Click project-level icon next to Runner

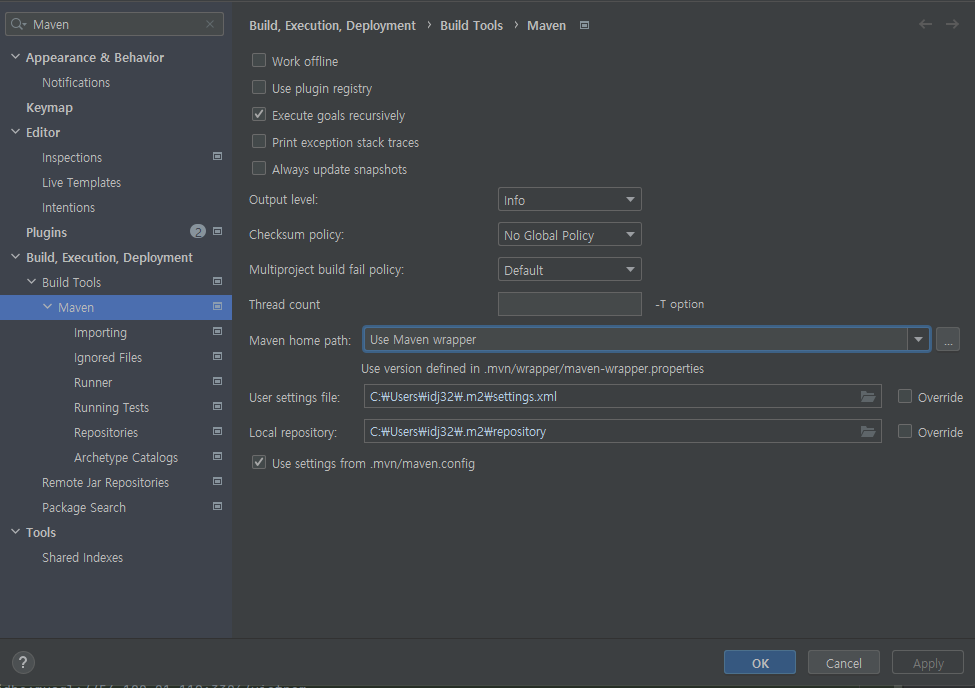coord(218,381)
